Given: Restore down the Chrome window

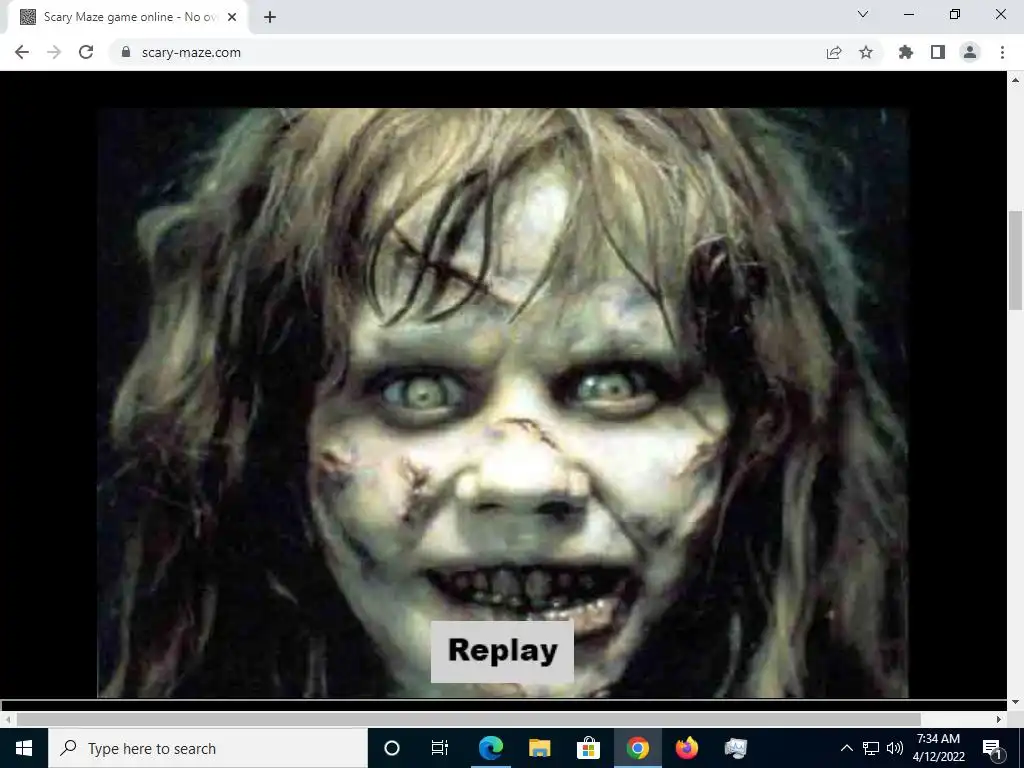Looking at the screenshot, I should (955, 14).
